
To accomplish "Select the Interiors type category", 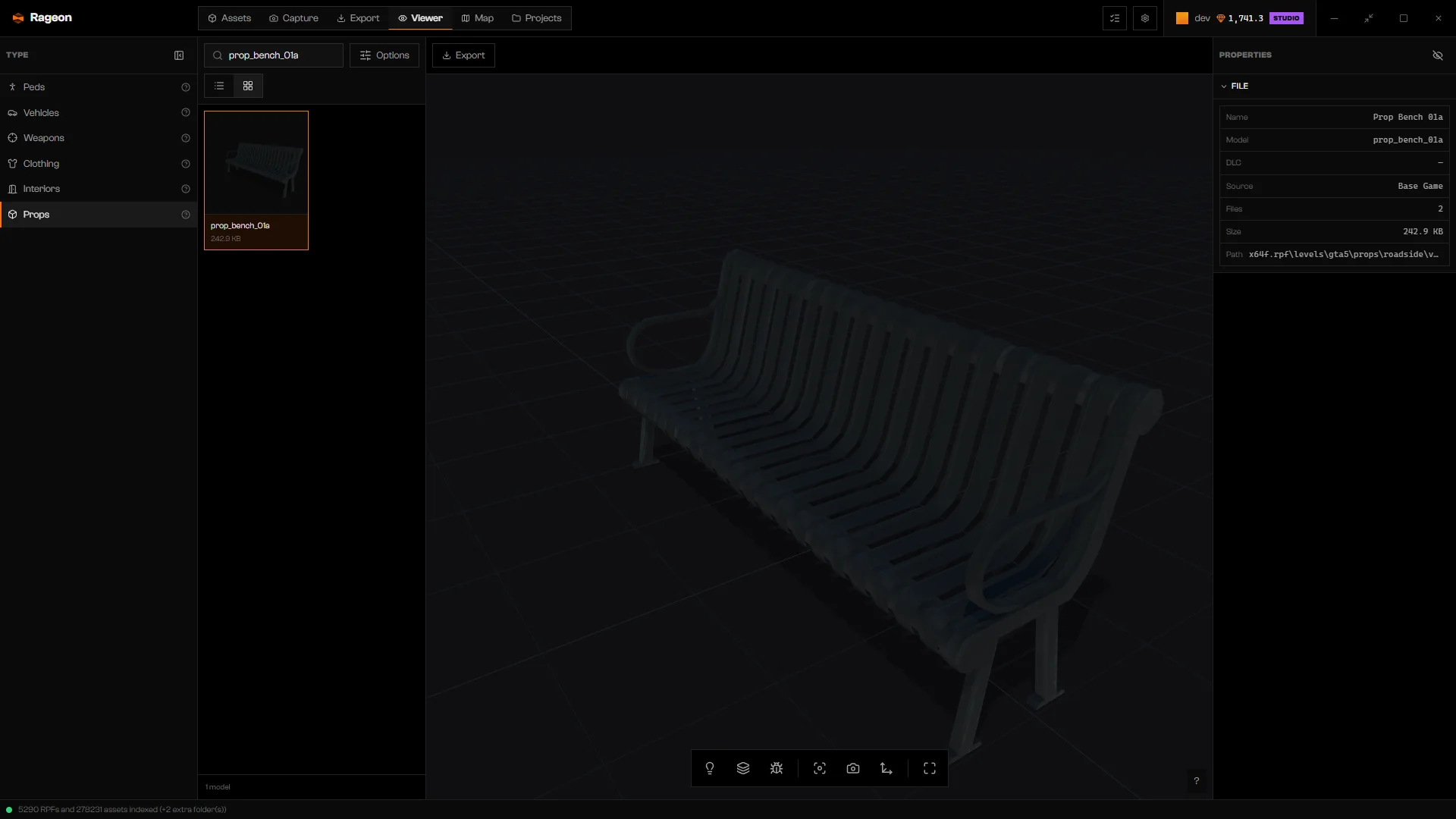I will click(x=99, y=189).
